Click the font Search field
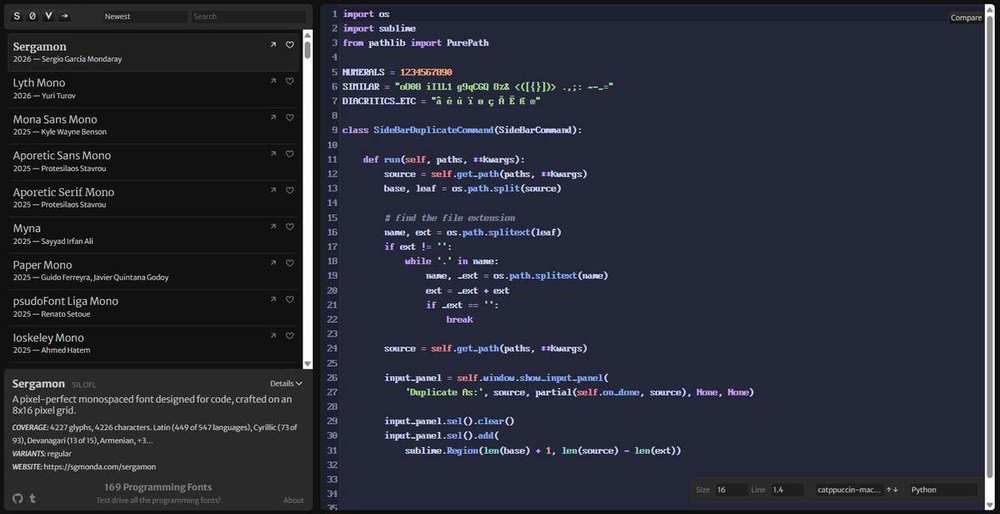 [249, 17]
